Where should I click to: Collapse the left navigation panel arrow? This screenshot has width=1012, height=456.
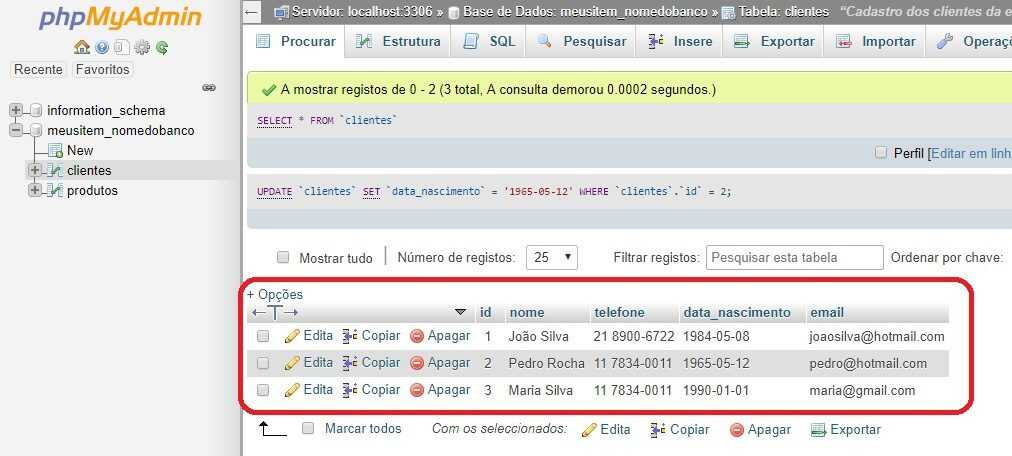click(252, 12)
